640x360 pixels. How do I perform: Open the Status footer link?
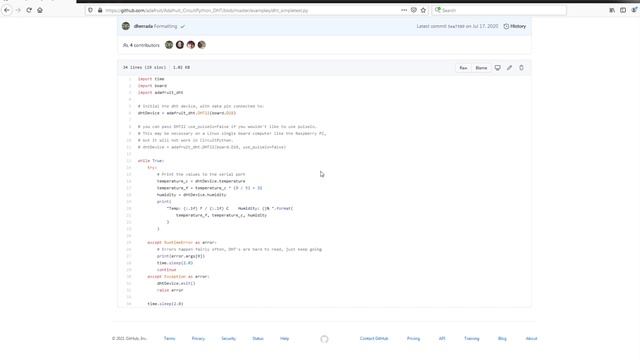click(258, 338)
